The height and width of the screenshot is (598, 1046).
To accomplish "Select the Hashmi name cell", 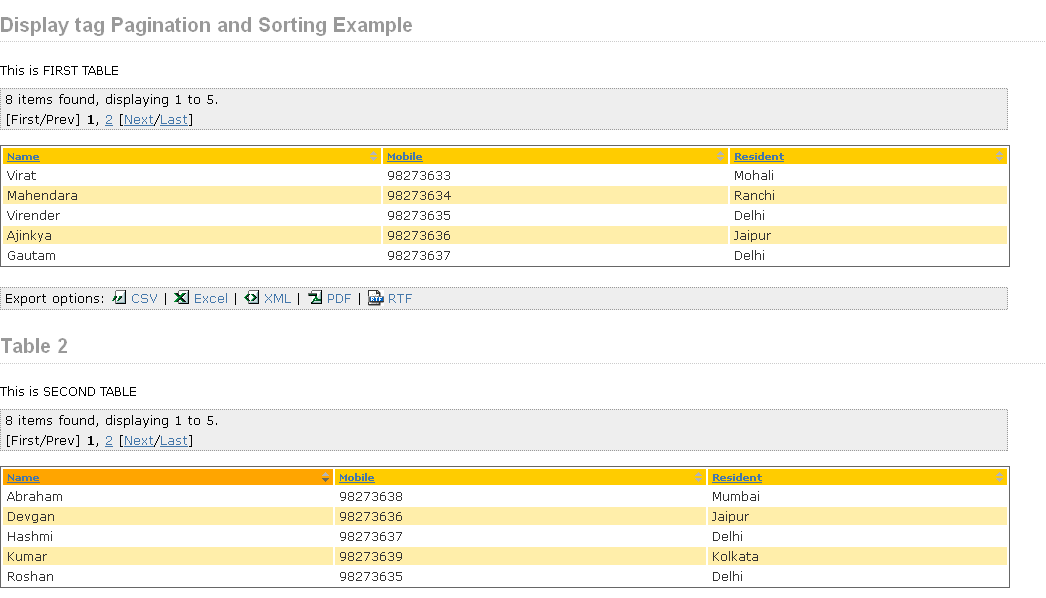I will point(168,537).
